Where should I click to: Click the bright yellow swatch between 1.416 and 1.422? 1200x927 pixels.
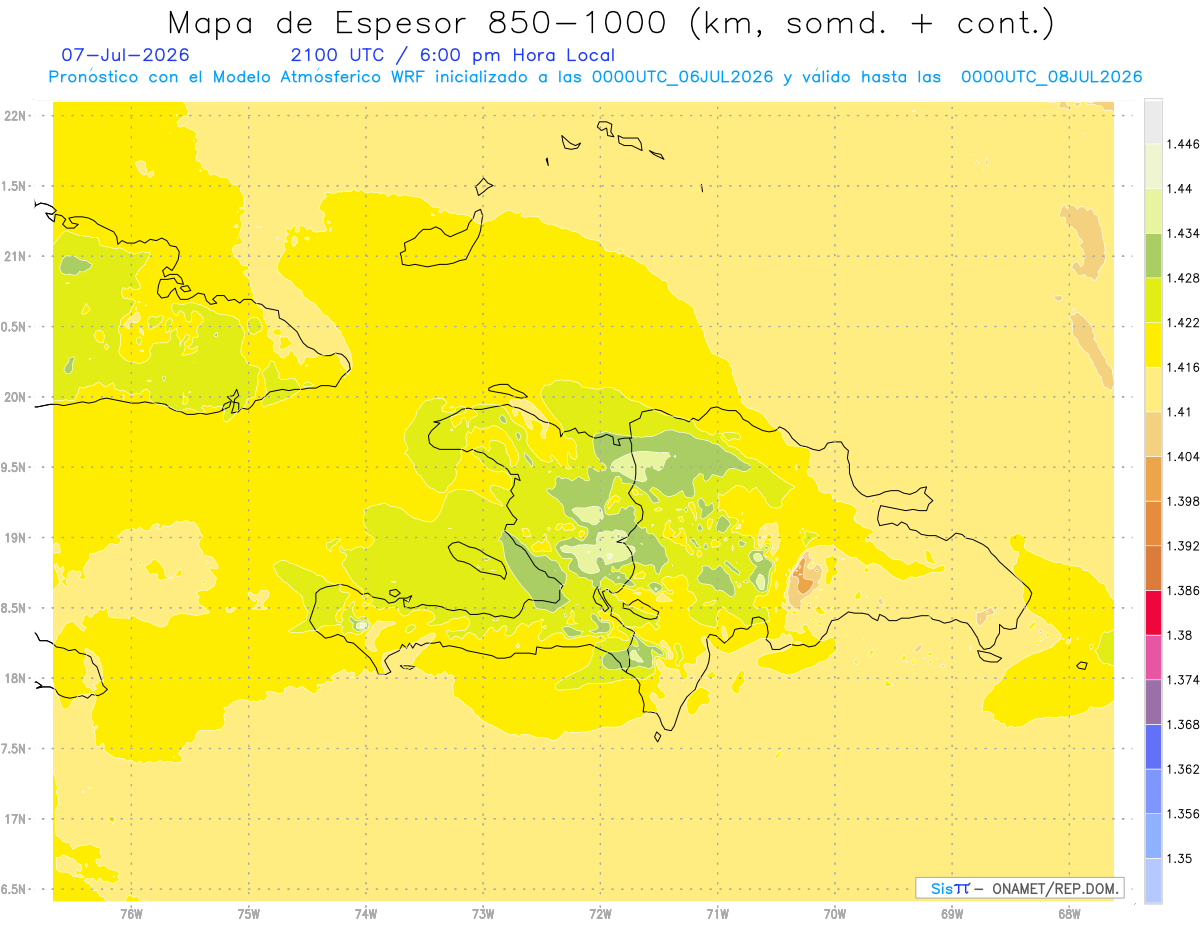pyautogui.click(x=1153, y=345)
